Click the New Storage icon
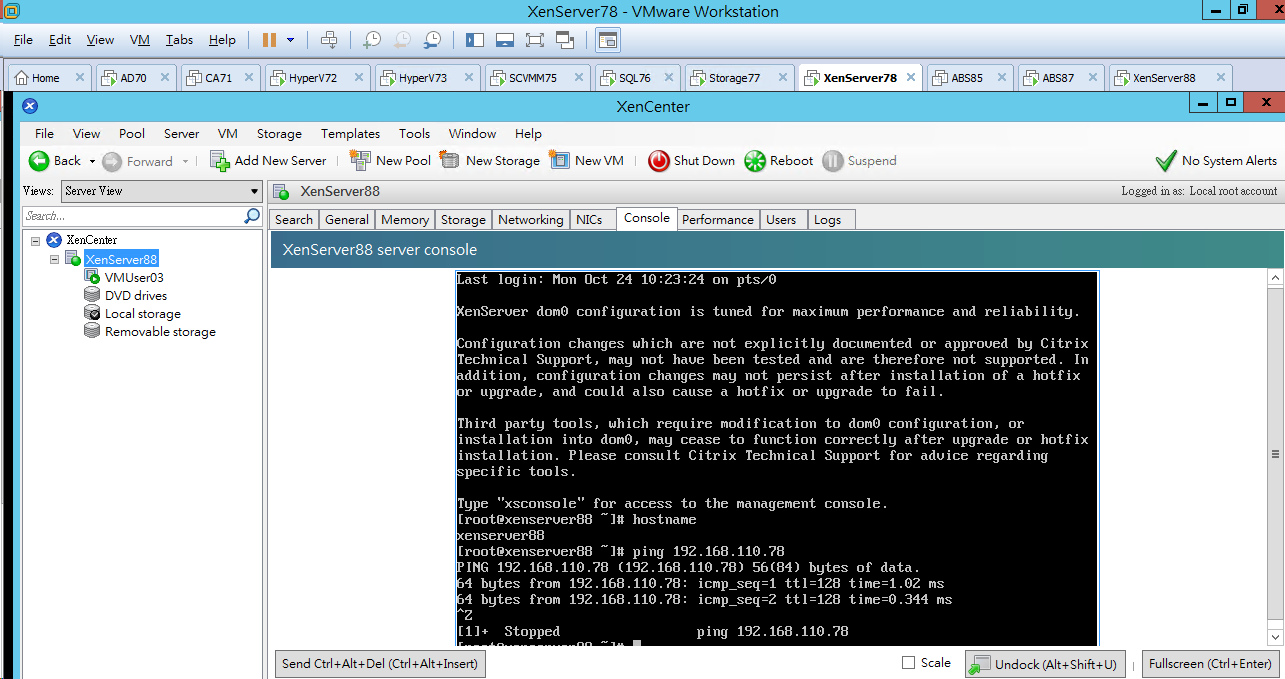1285x679 pixels. [450, 161]
